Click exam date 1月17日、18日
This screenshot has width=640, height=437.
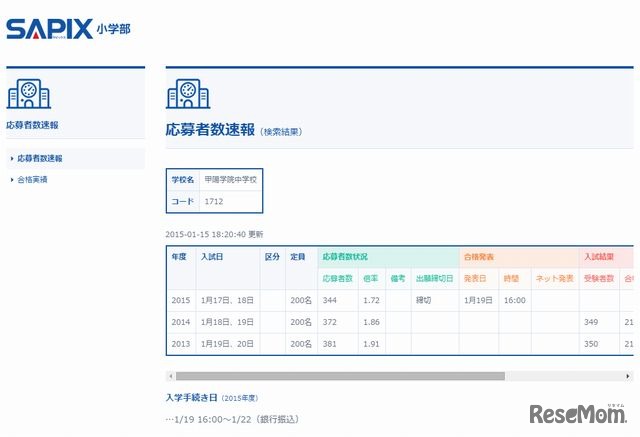(227, 300)
